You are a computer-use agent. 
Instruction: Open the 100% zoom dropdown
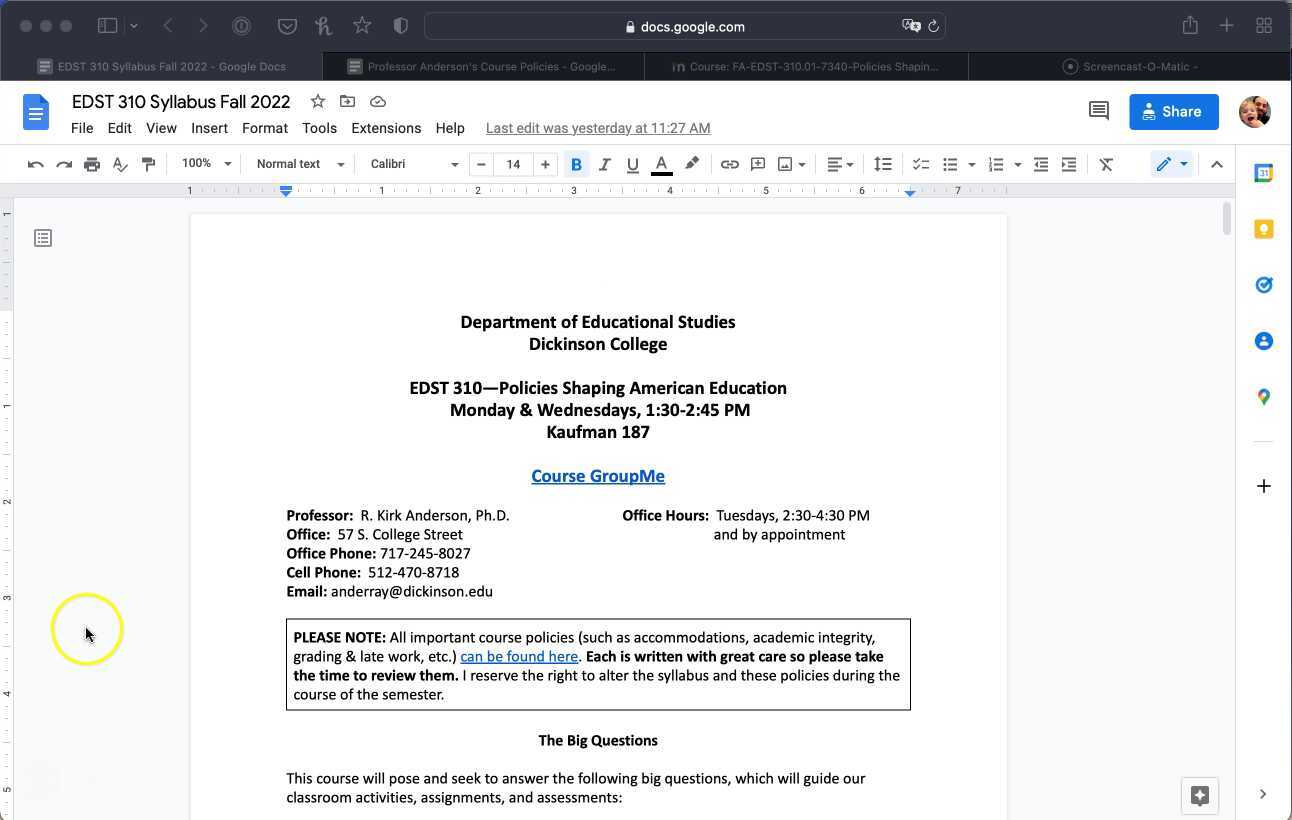[x=205, y=163]
